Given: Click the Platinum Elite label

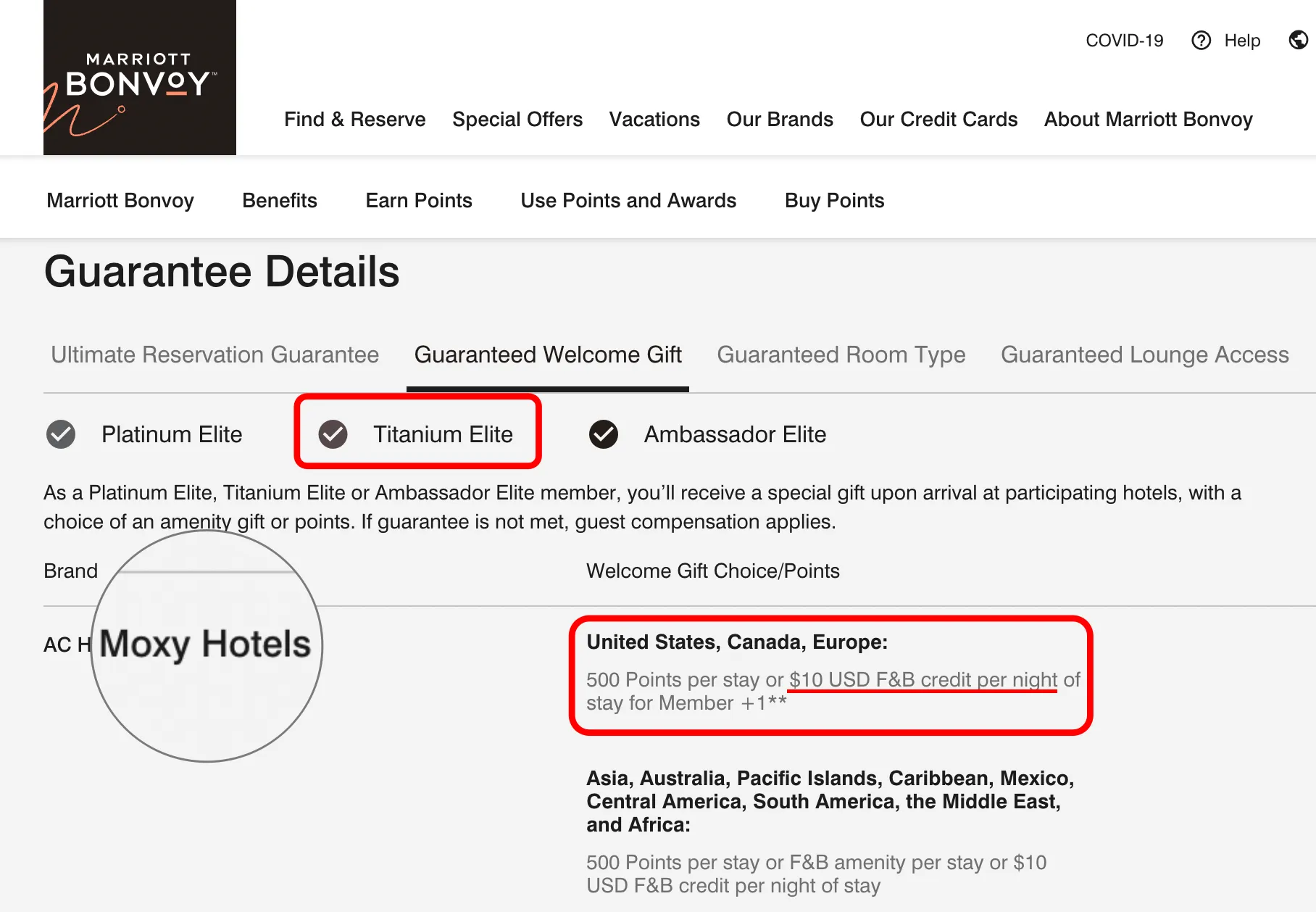Looking at the screenshot, I should 172,434.
